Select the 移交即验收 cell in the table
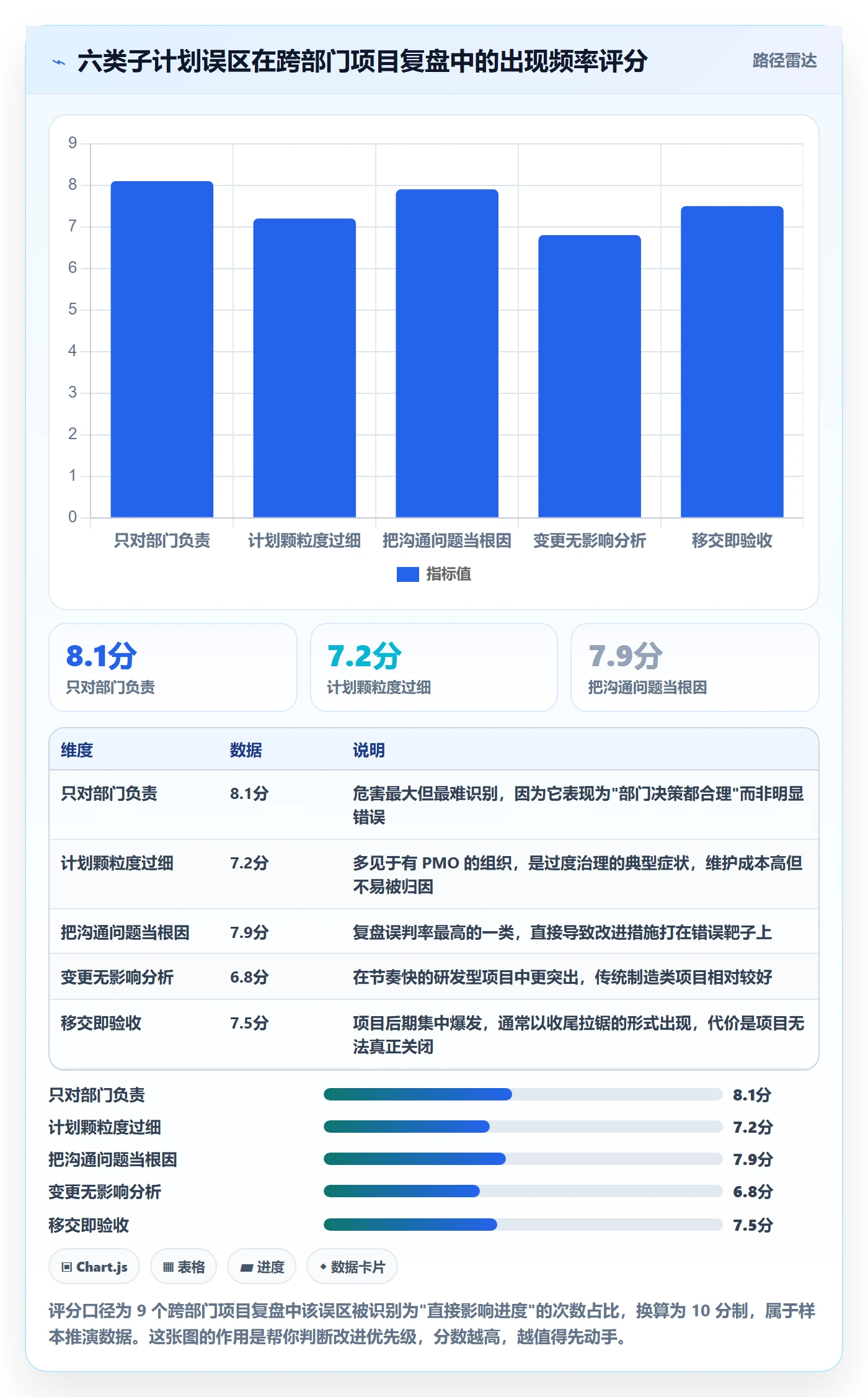The height and width of the screenshot is (1397, 868). click(101, 1023)
